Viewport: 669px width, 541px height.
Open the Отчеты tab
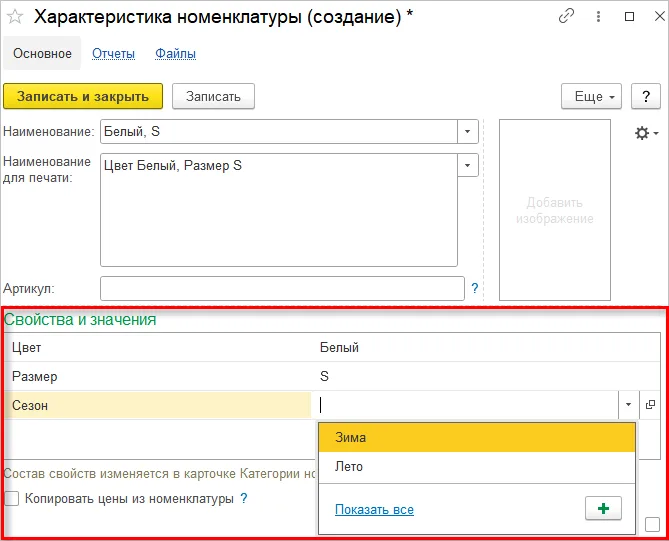pos(113,54)
